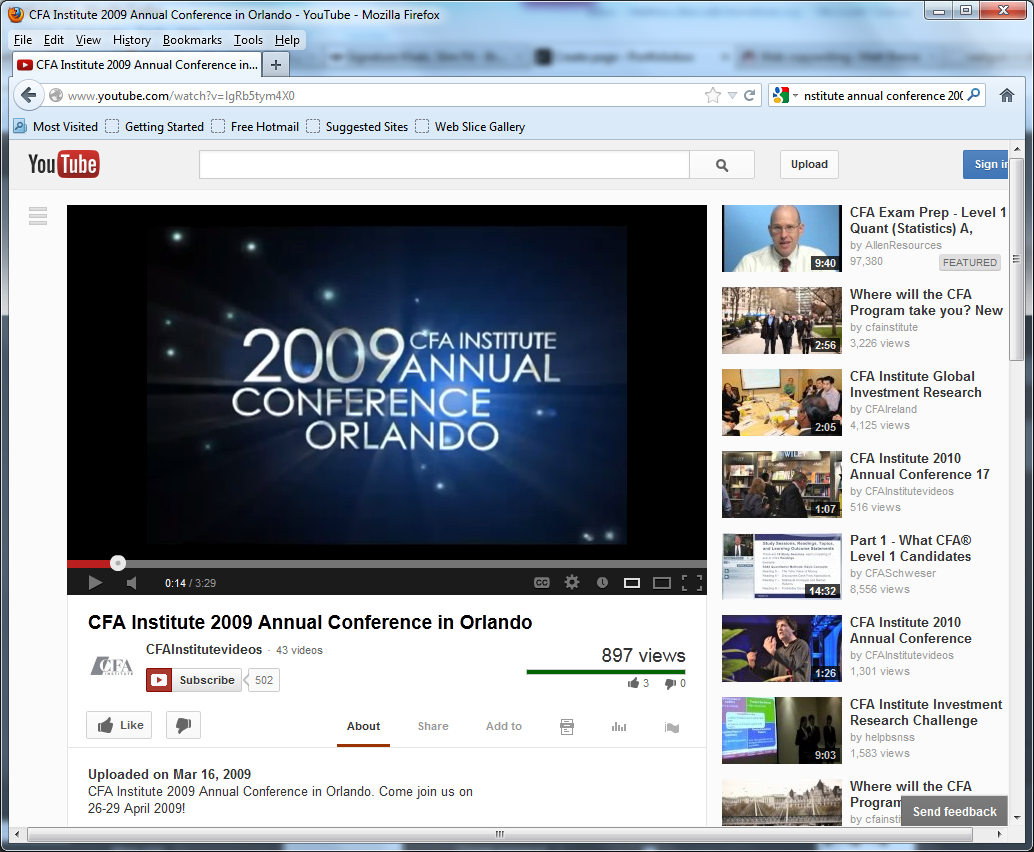
Task: Open the History menu
Action: (x=132, y=40)
